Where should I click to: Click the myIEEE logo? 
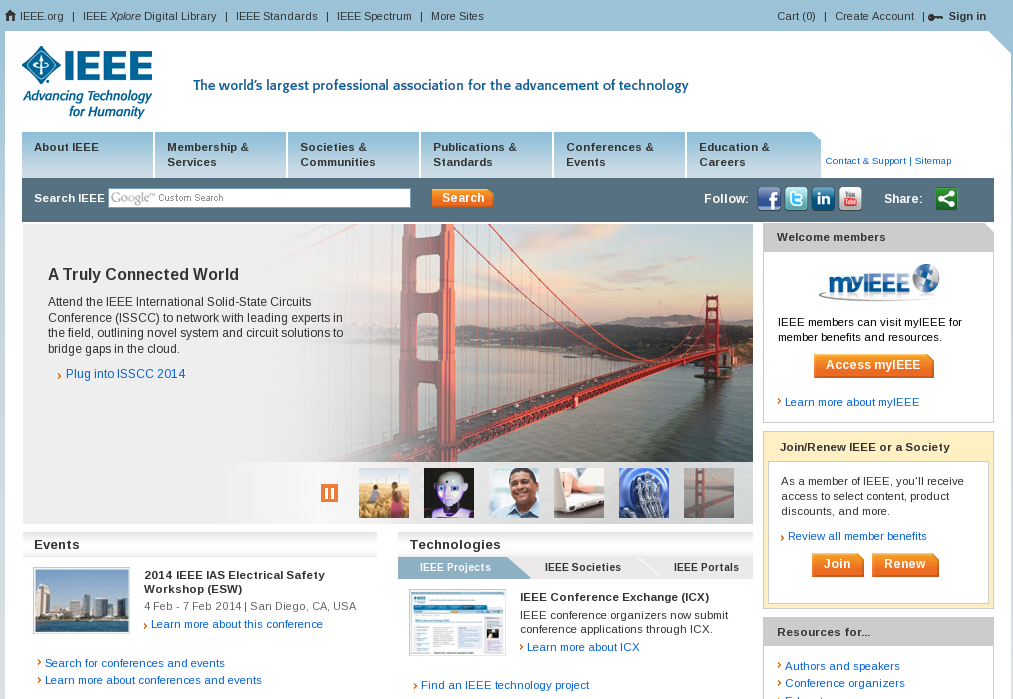pos(879,282)
